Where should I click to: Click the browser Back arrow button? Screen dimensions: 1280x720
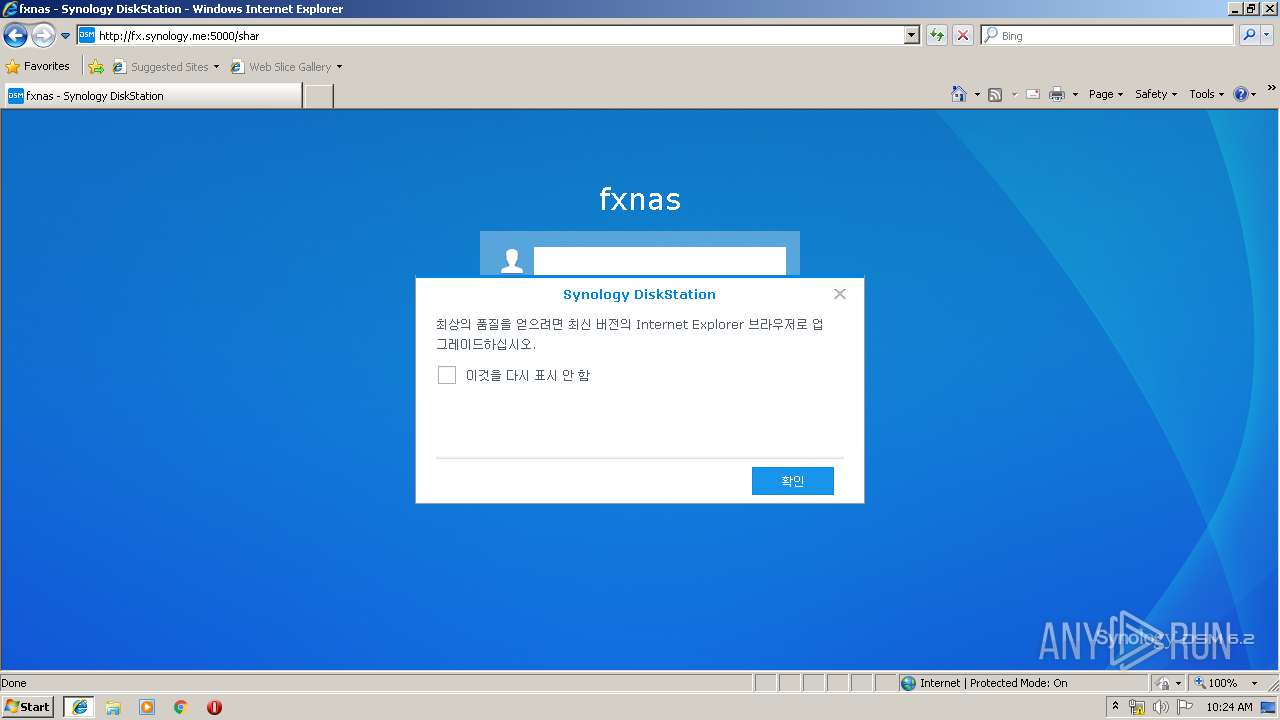[15, 36]
